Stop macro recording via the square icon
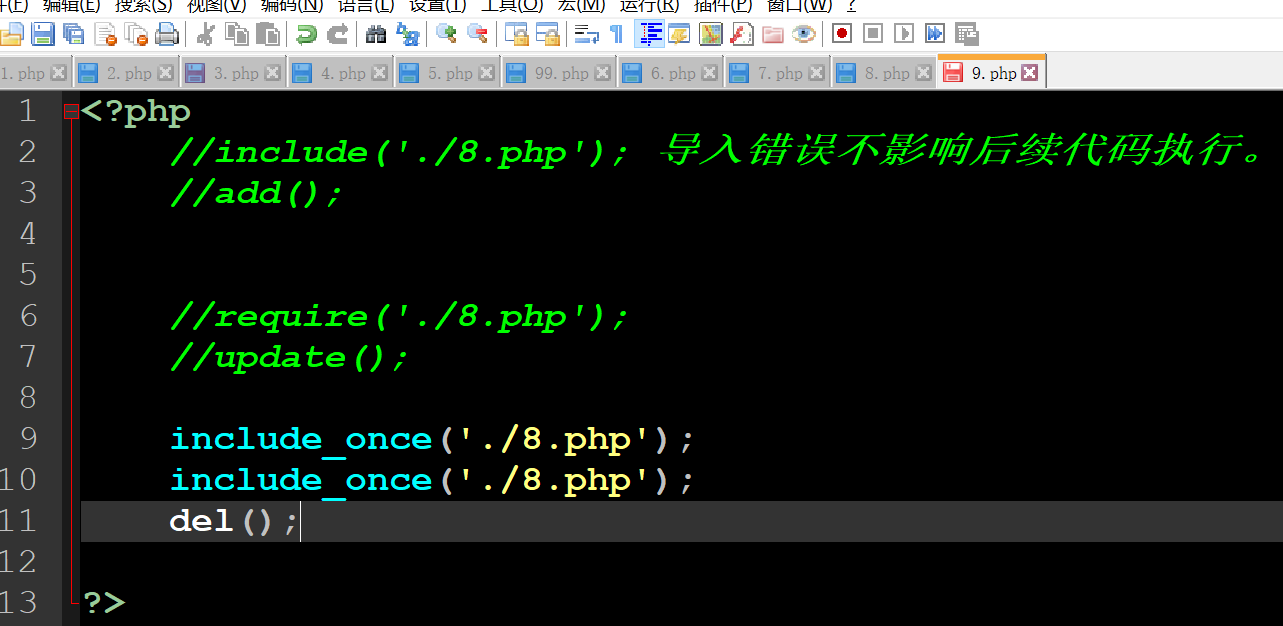This screenshot has height=626, width=1283. pyautogui.click(x=871, y=33)
